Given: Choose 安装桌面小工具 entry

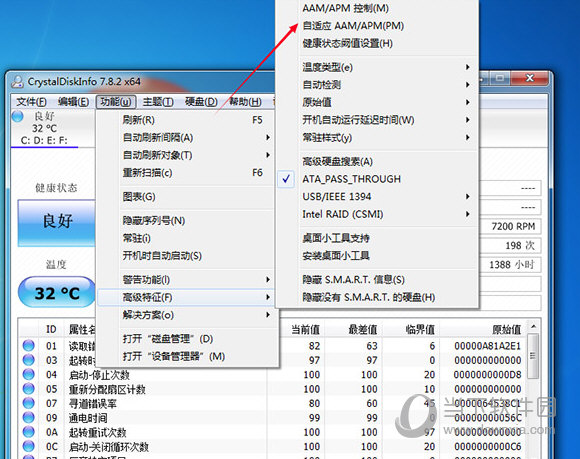Looking at the screenshot, I should (377, 256).
